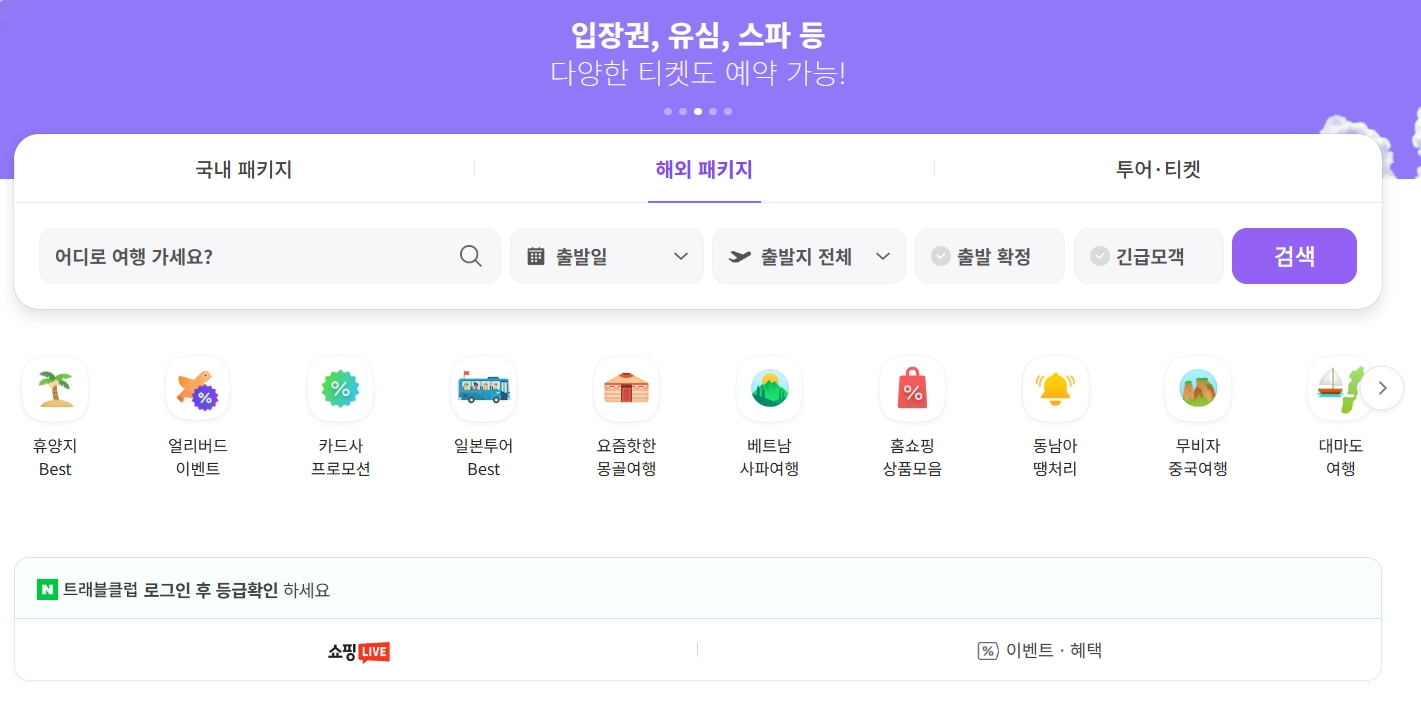The image size is (1421, 704).
Task: Open the 무비자 중국여행 category
Action: click(x=1197, y=389)
